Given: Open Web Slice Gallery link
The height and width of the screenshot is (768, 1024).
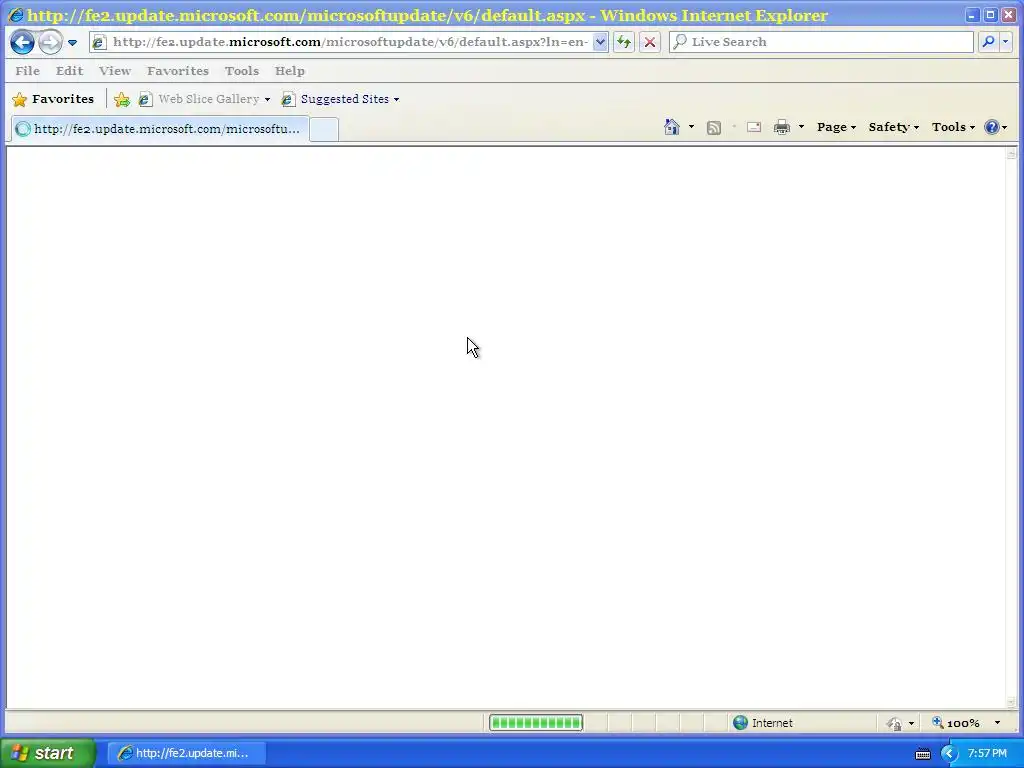Looking at the screenshot, I should pos(200,99).
